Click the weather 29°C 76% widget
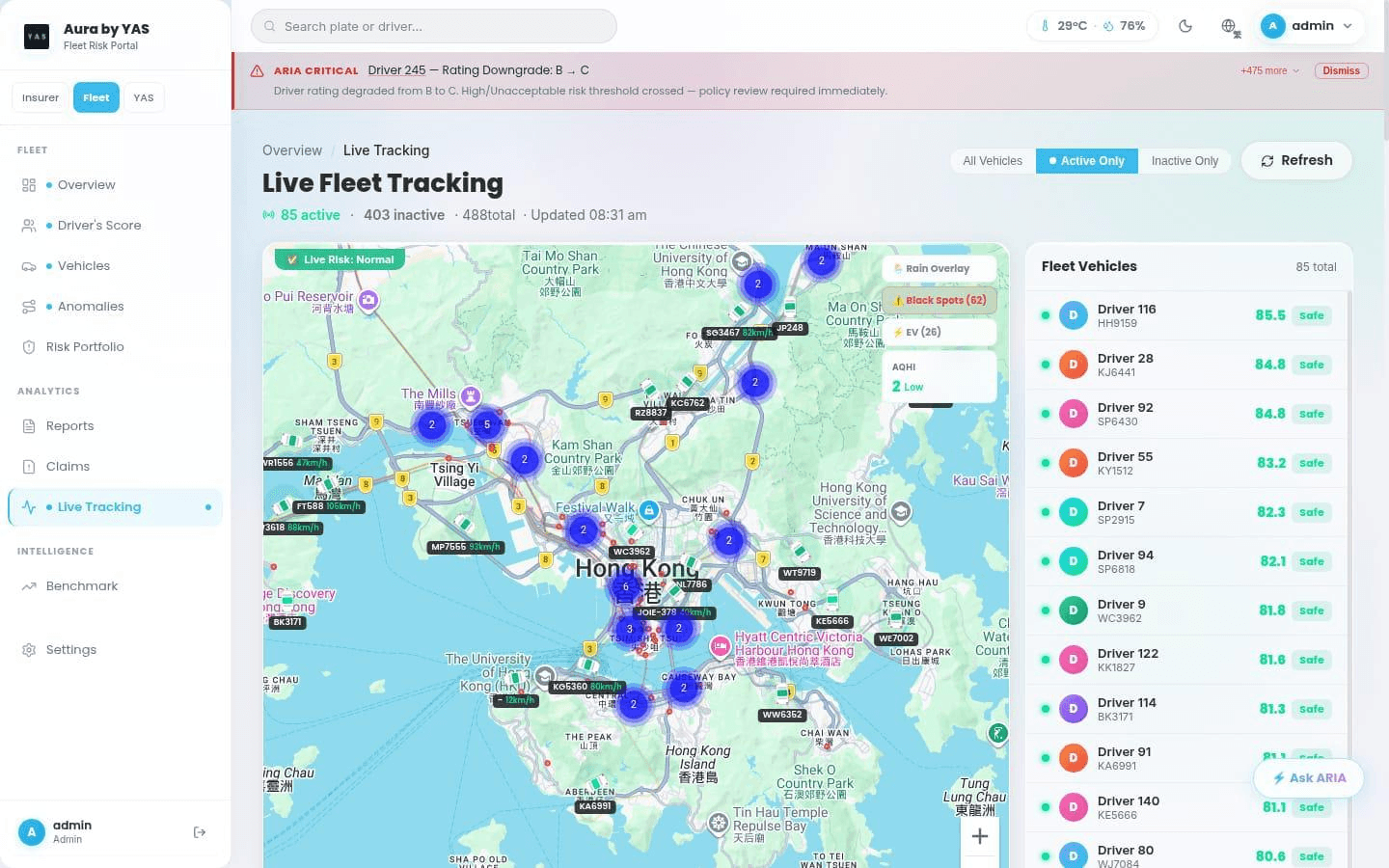This screenshot has height=868, width=1389. [1093, 26]
